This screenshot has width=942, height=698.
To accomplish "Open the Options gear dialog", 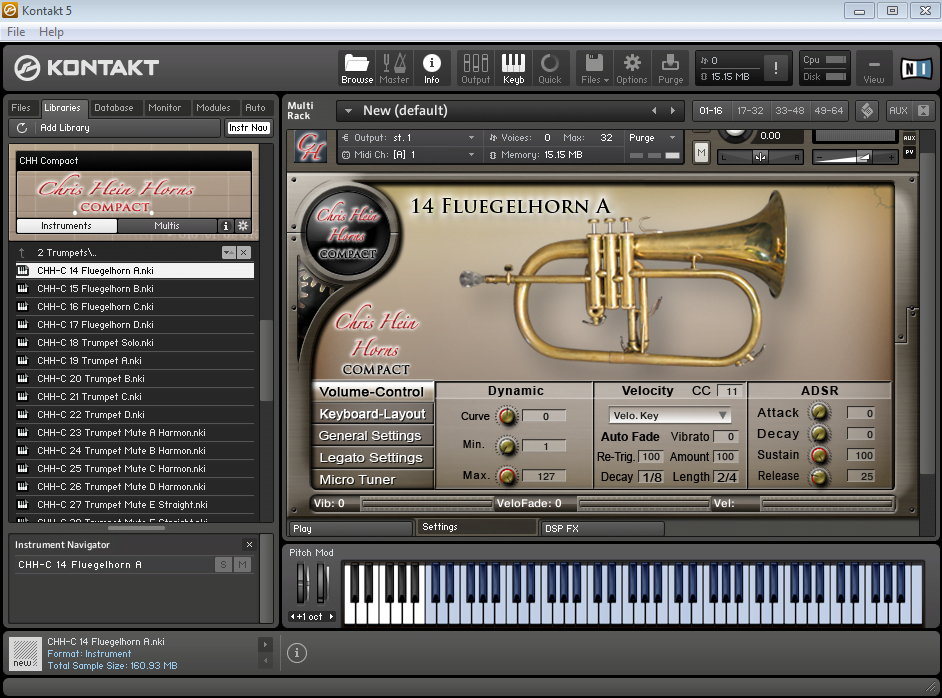I will (631, 68).
